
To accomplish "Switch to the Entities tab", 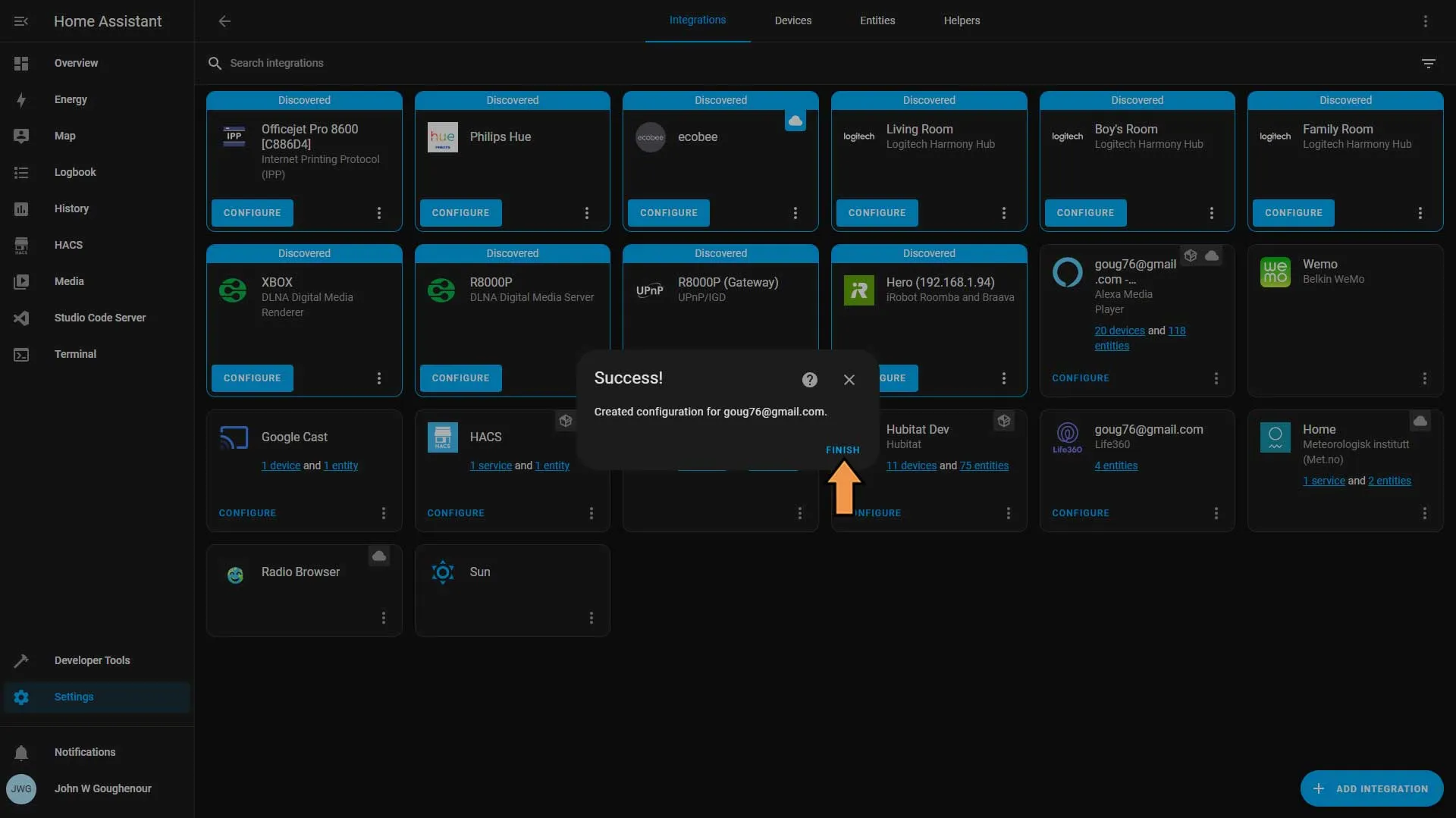I will [x=877, y=20].
